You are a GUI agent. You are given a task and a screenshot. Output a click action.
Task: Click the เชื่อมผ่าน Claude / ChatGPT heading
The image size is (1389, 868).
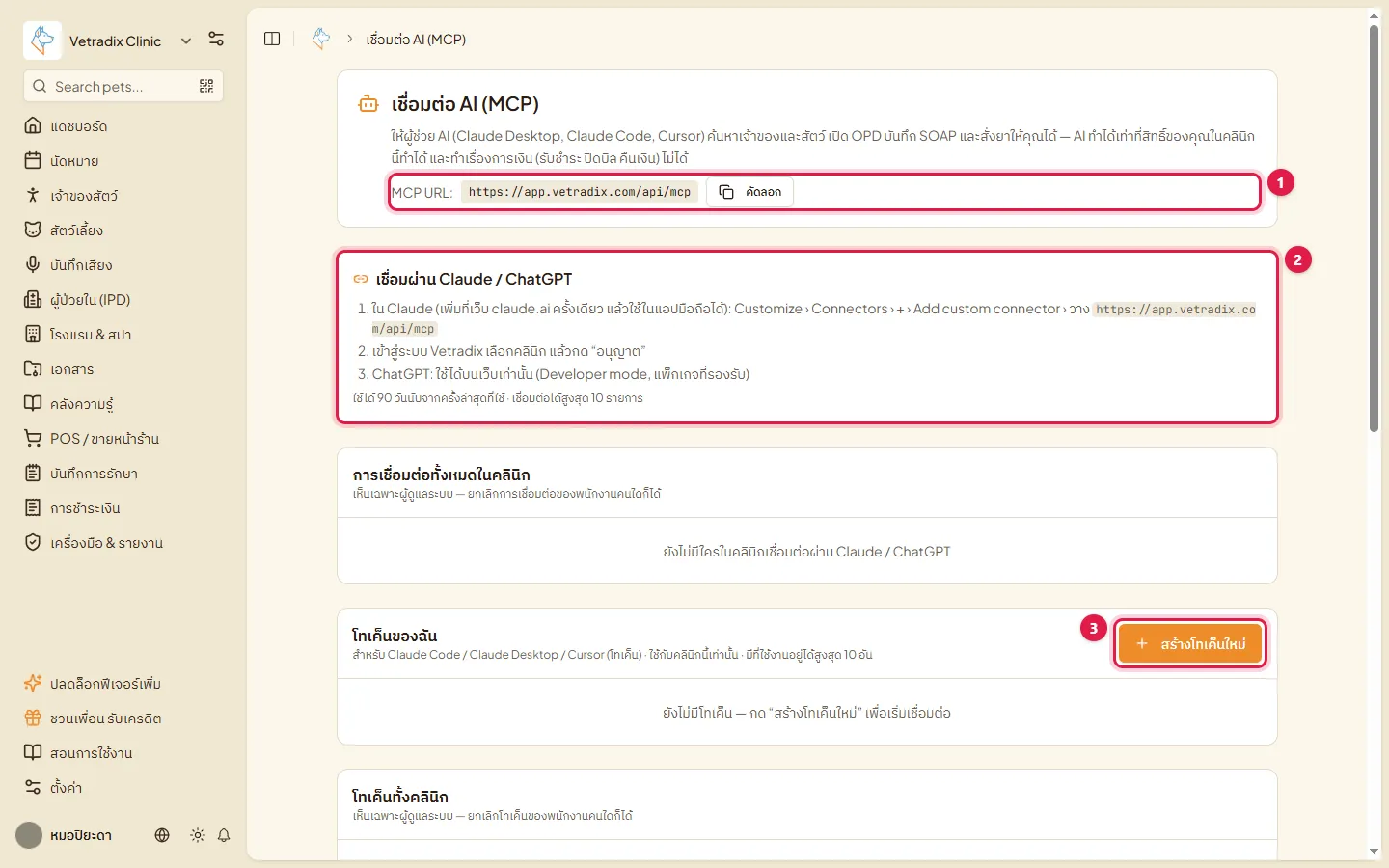[474, 279]
